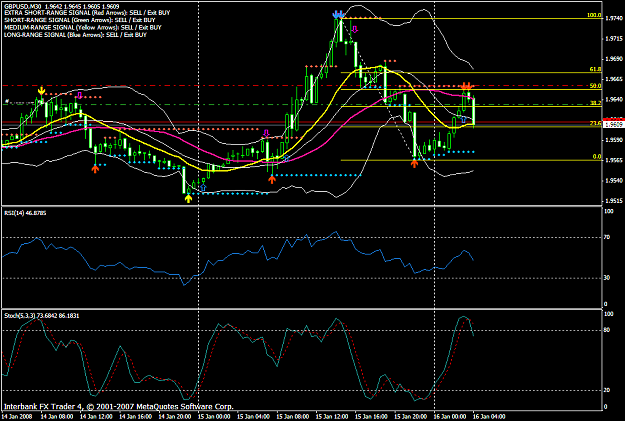
Task: Click the magenta down arrow right of the yellow down arrow
Action: click(79, 95)
